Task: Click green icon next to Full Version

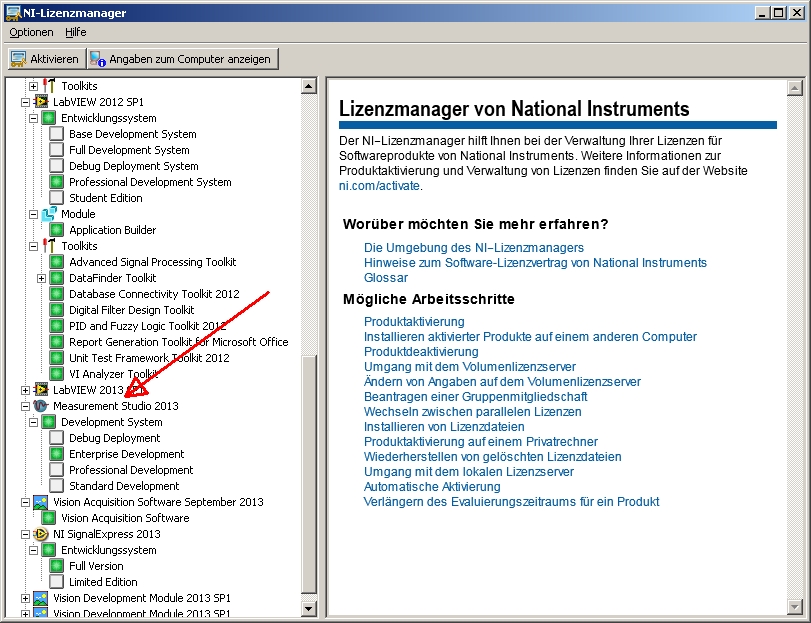Action: tap(56, 566)
